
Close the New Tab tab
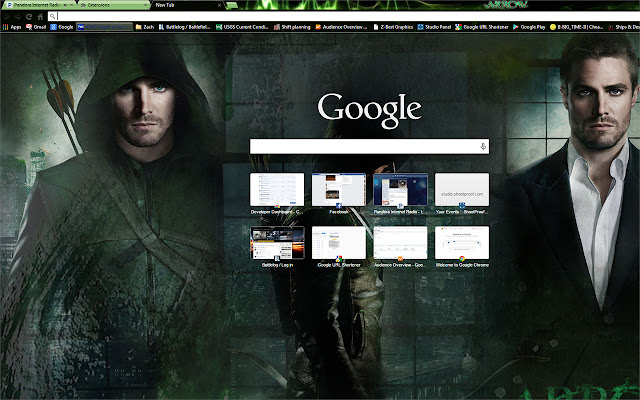point(219,5)
